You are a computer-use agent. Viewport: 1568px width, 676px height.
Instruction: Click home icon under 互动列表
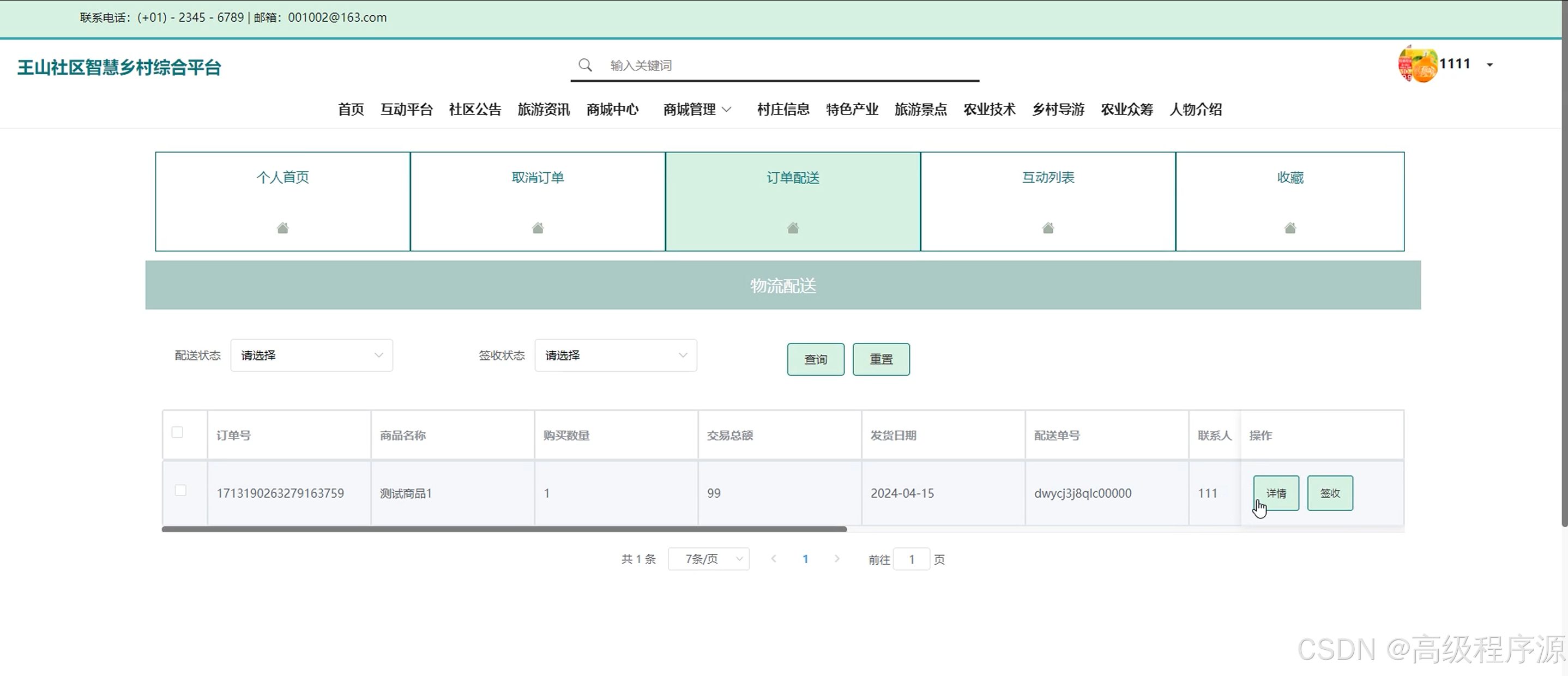1047,228
